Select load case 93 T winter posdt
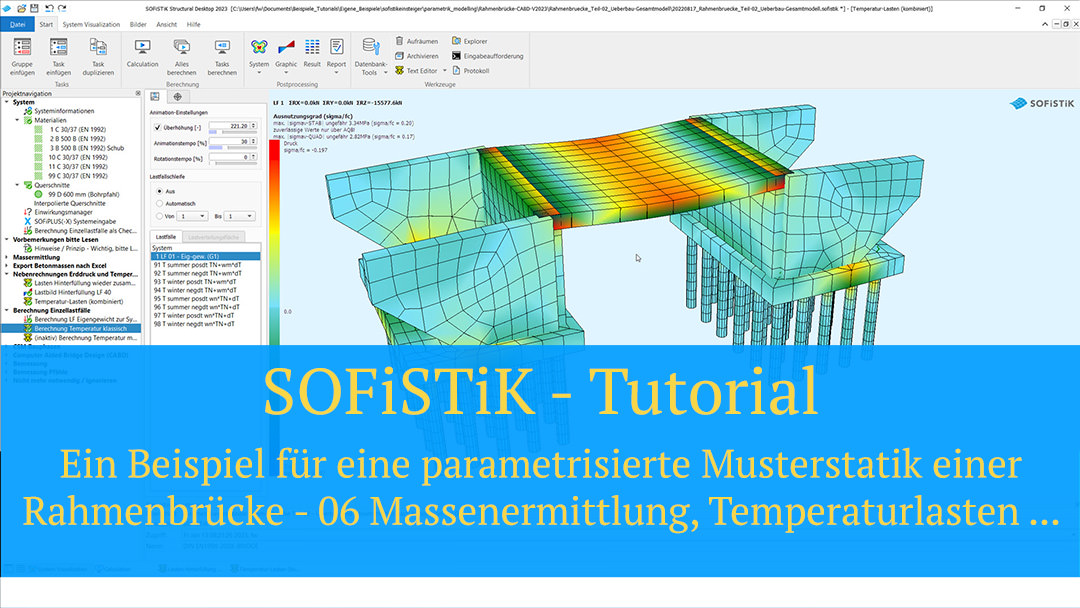1080x608 pixels. click(195, 282)
